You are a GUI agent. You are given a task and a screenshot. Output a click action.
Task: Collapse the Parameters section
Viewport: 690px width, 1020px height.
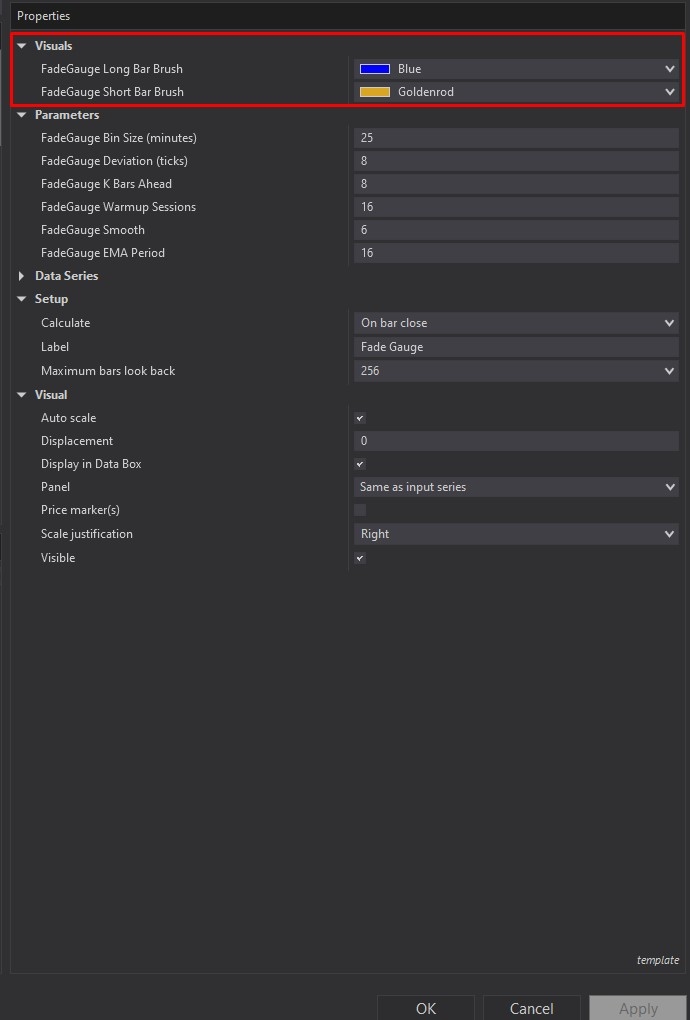(22, 115)
